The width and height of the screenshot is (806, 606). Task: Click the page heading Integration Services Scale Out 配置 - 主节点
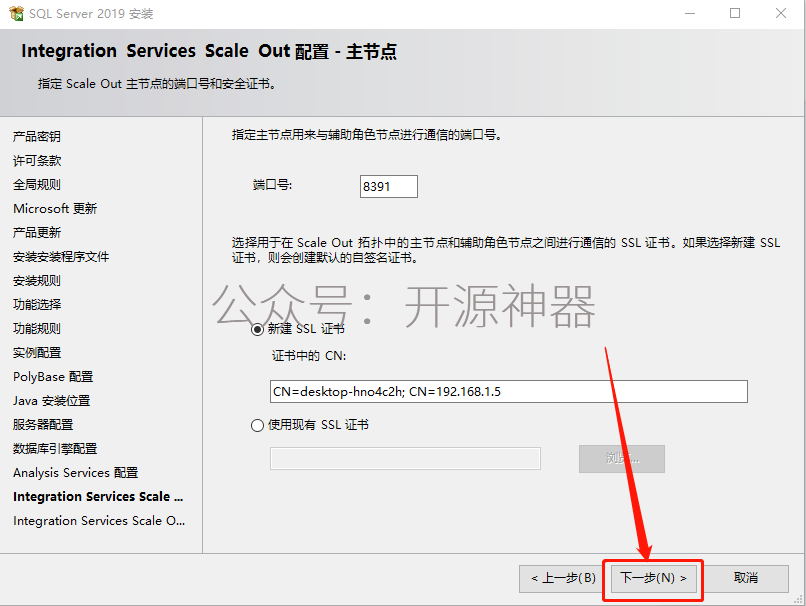(209, 51)
